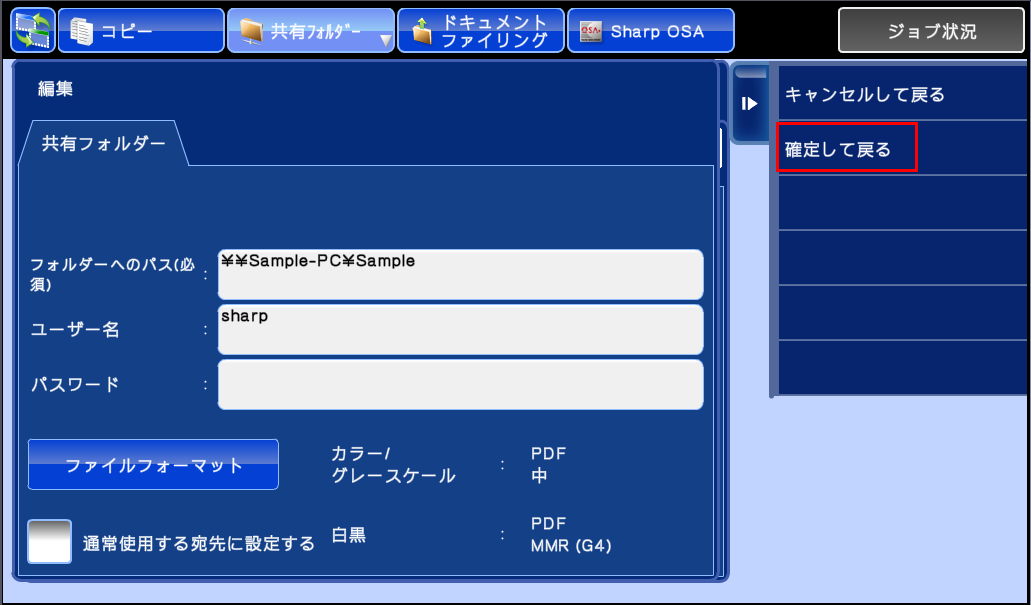1031x605 pixels.
Task: Click the フォルダーへのパス input field
Action: pyautogui.click(x=460, y=274)
